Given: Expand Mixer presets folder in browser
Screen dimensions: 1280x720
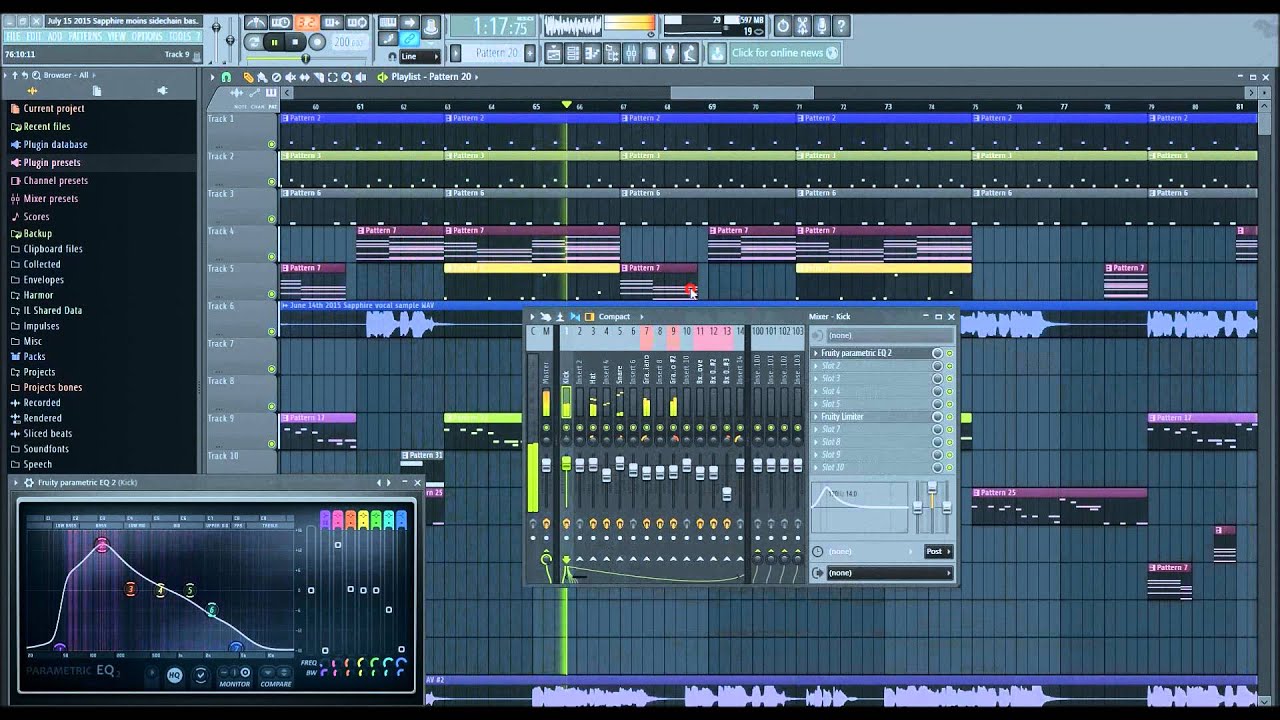Looking at the screenshot, I should (x=50, y=199).
